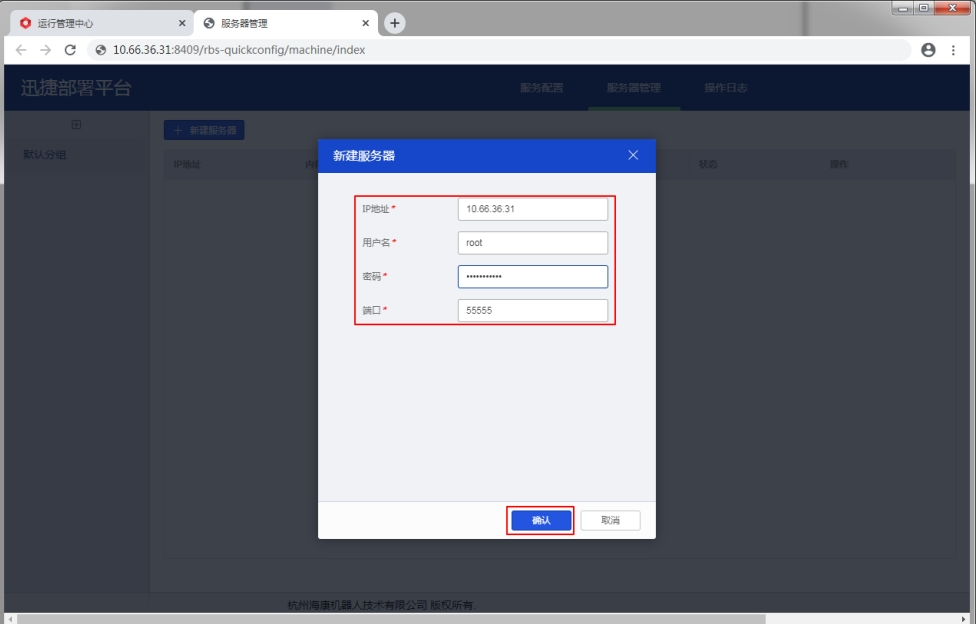Image resolution: width=976 pixels, height=624 pixels.
Task: Focus the 密码 password field
Action: (x=532, y=277)
